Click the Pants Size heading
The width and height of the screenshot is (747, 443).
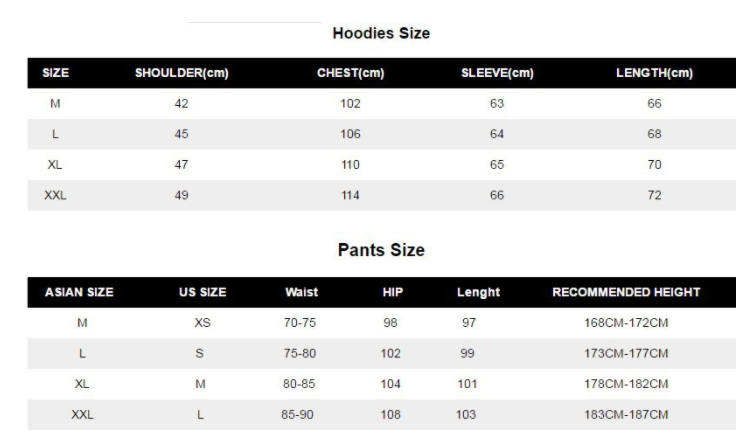[x=380, y=250]
